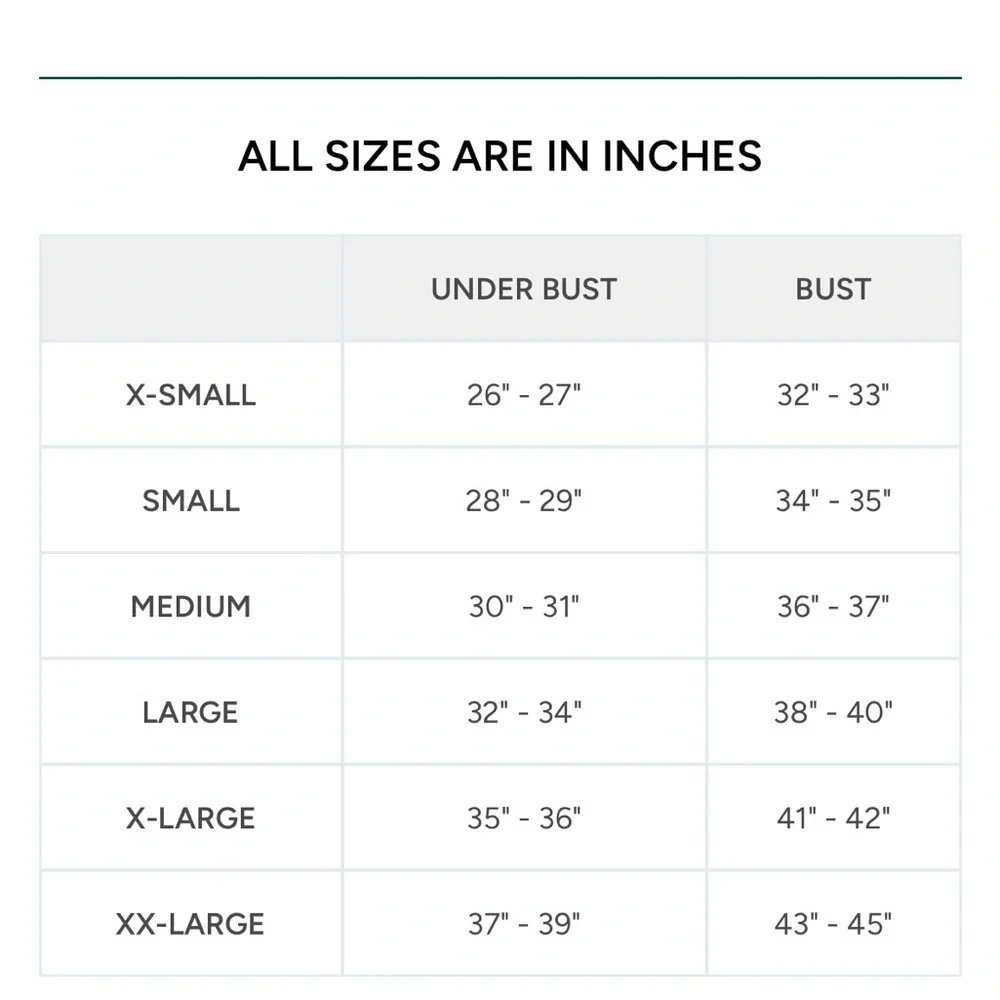Click X-LARGE under bust 35" - 36" cell
Viewport: 1000px width, 1000px height.
[524, 819]
